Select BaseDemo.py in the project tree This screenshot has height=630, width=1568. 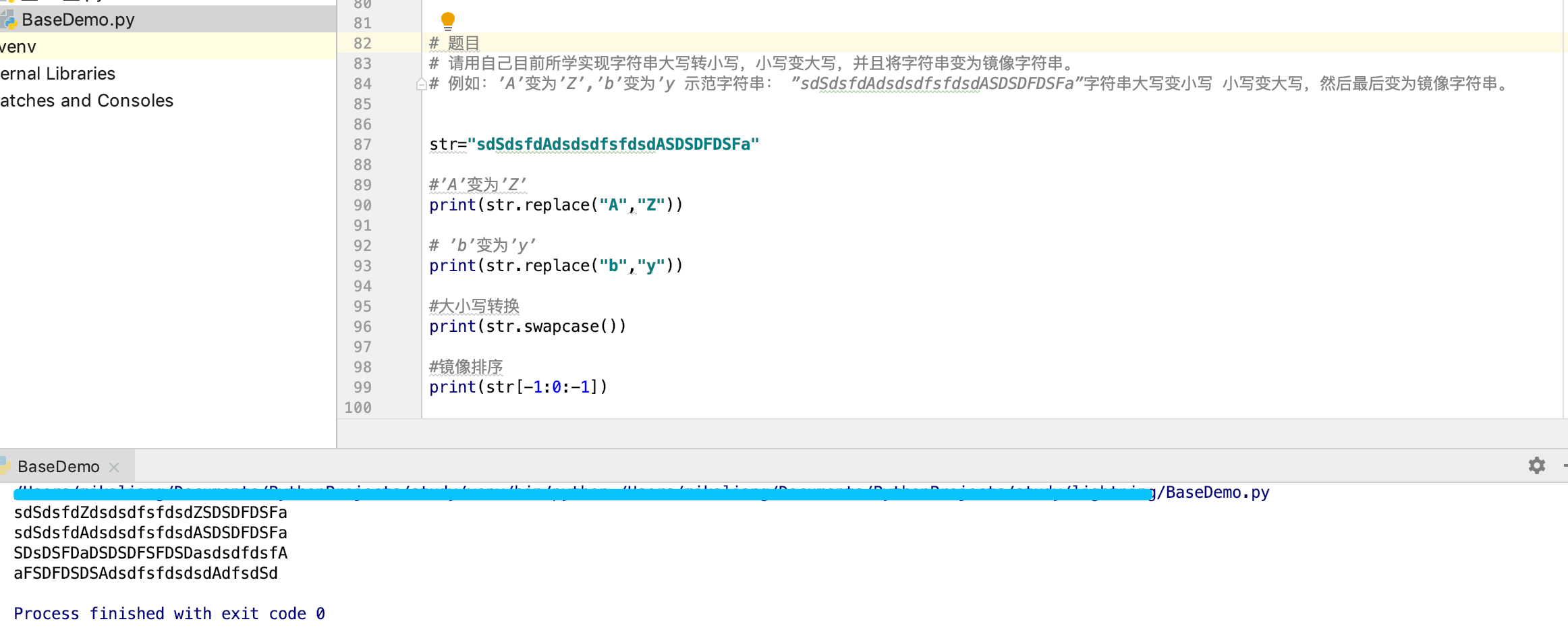[78, 20]
